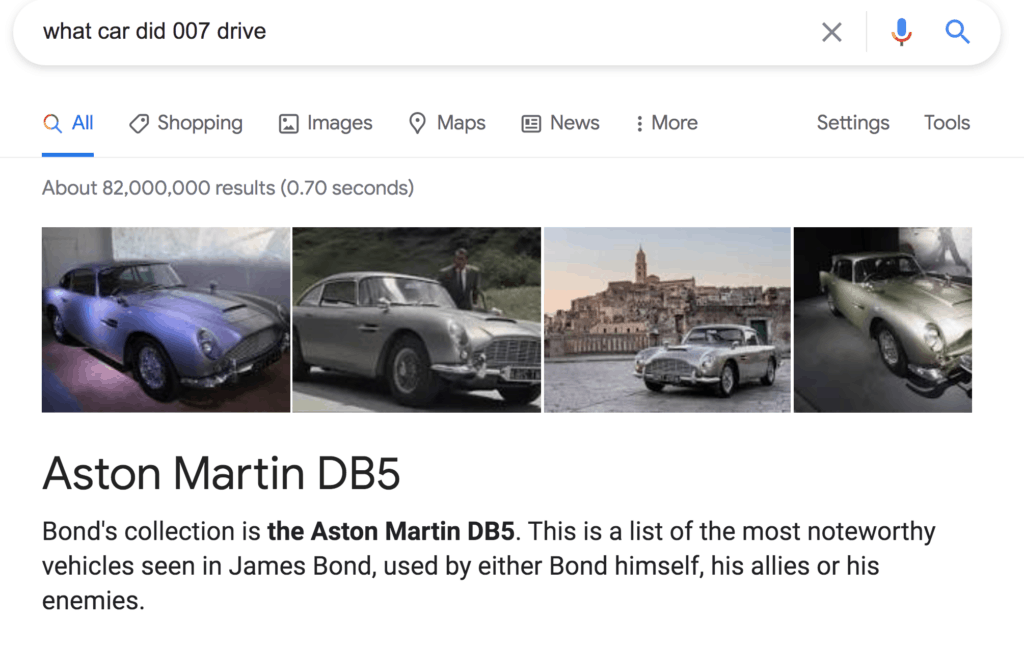The height and width of the screenshot is (646, 1024).
Task: Click the price tag icon for Shopping
Action: (139, 123)
